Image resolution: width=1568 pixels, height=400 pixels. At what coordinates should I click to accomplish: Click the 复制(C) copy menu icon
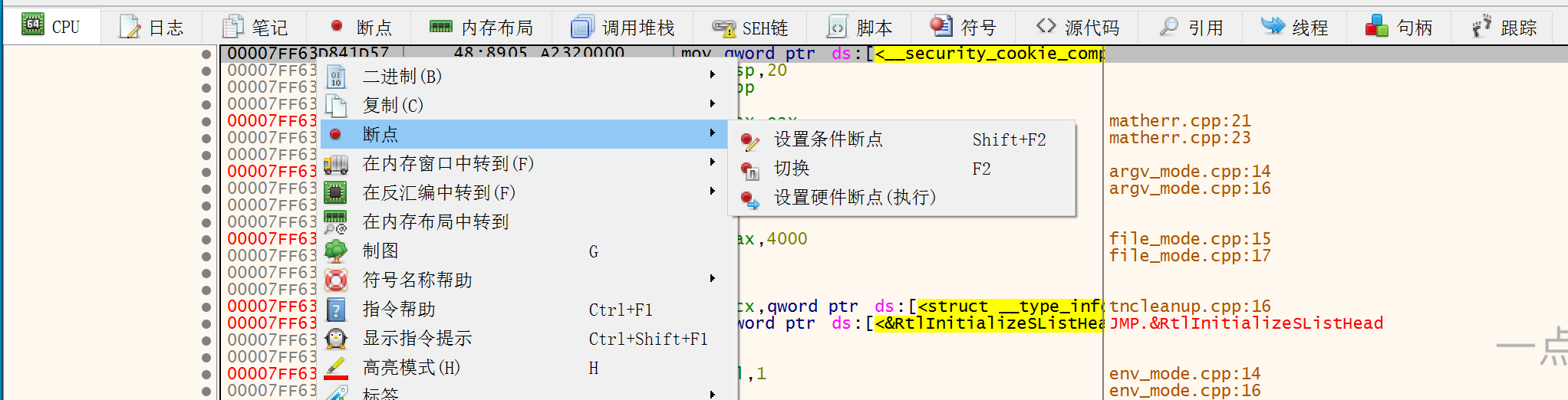pyautogui.click(x=336, y=106)
